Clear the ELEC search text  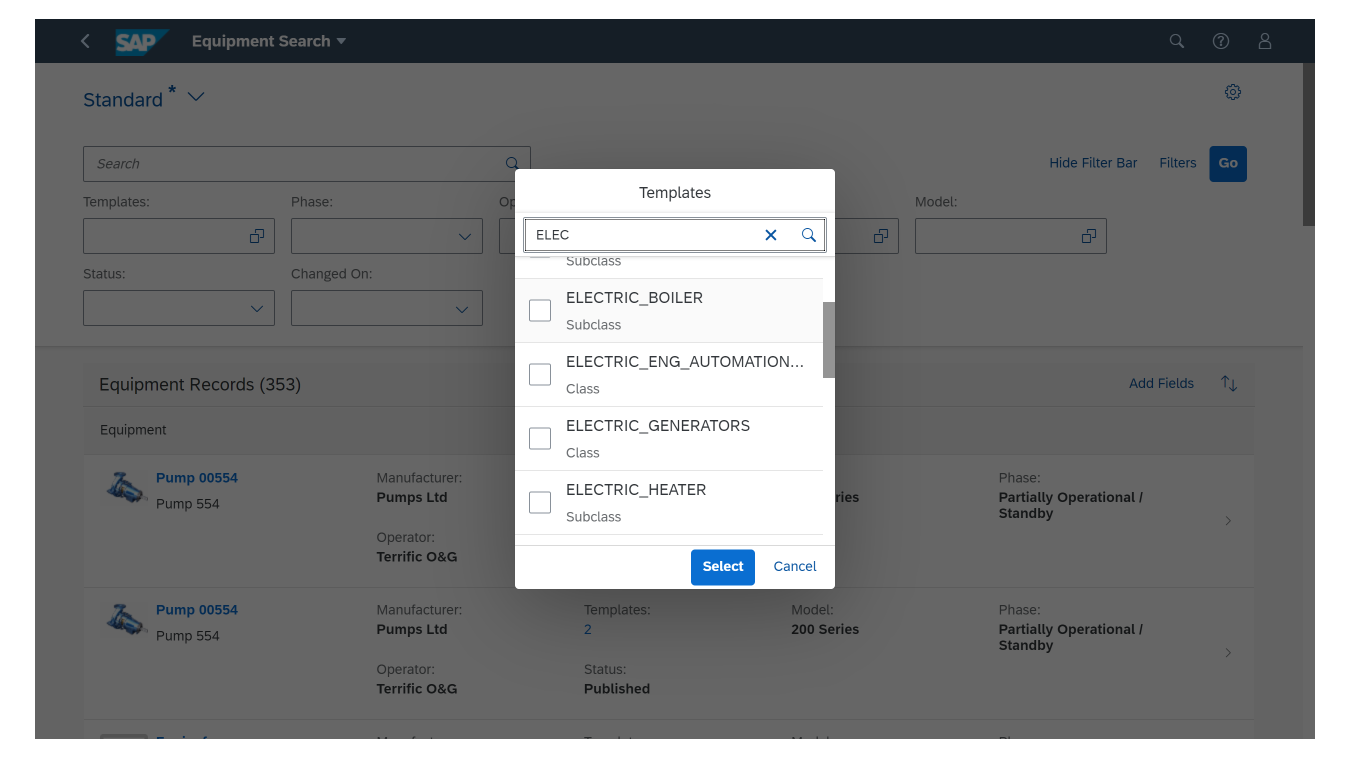tap(771, 235)
